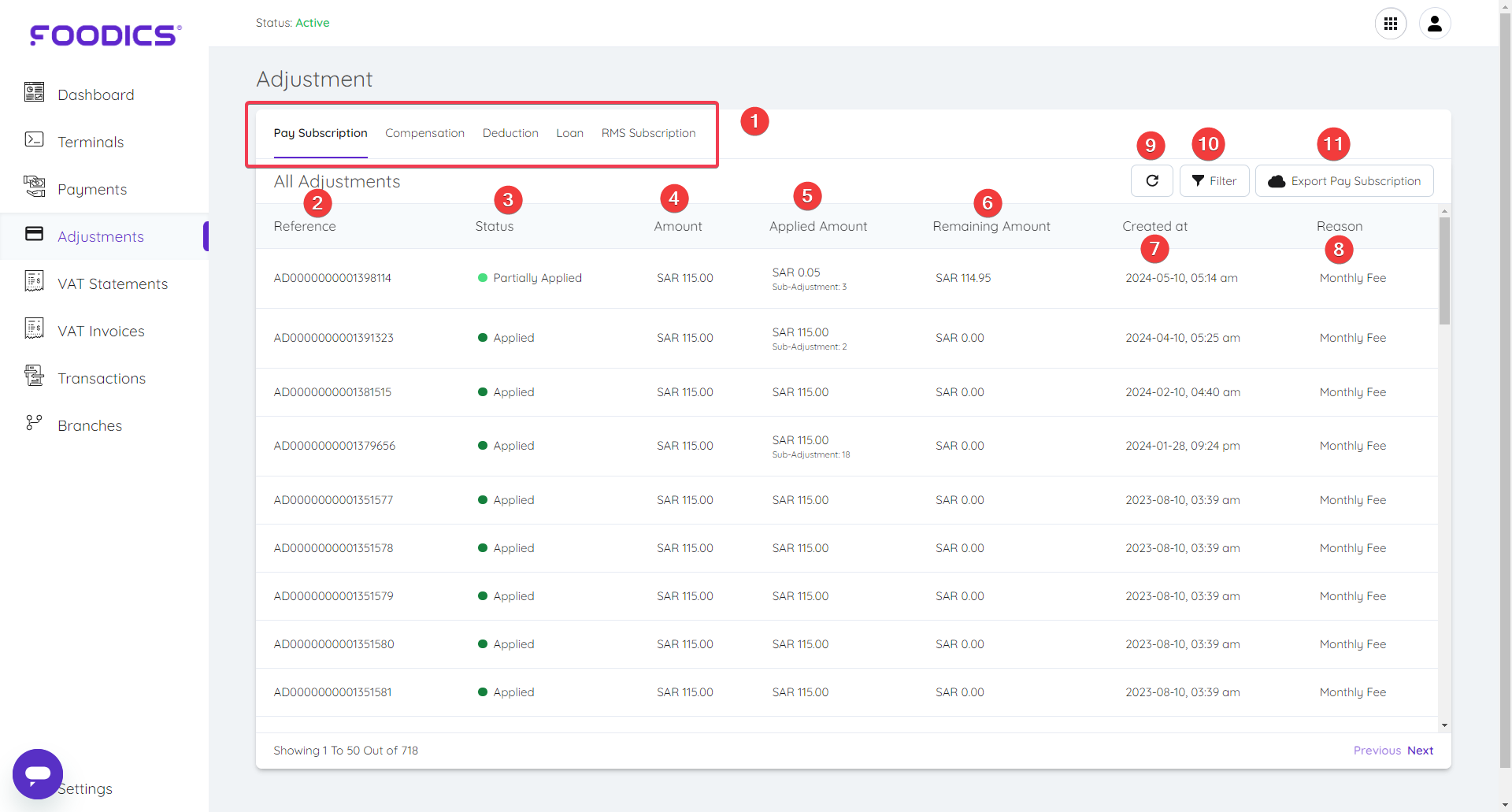Open Transactions in the sidebar
Image resolution: width=1512 pixels, height=812 pixels.
(102, 379)
